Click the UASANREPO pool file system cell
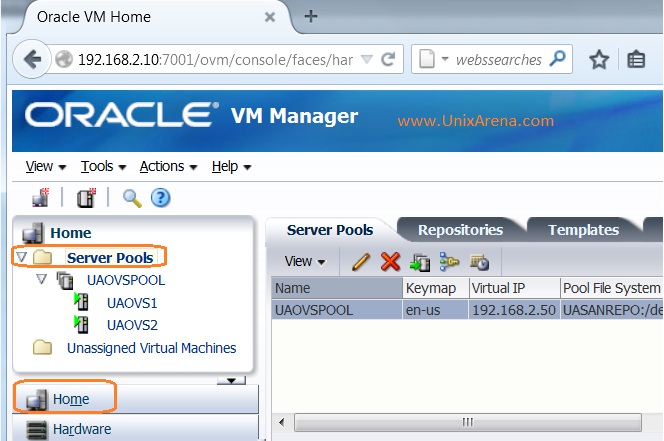The height and width of the screenshot is (441, 664). click(x=611, y=310)
